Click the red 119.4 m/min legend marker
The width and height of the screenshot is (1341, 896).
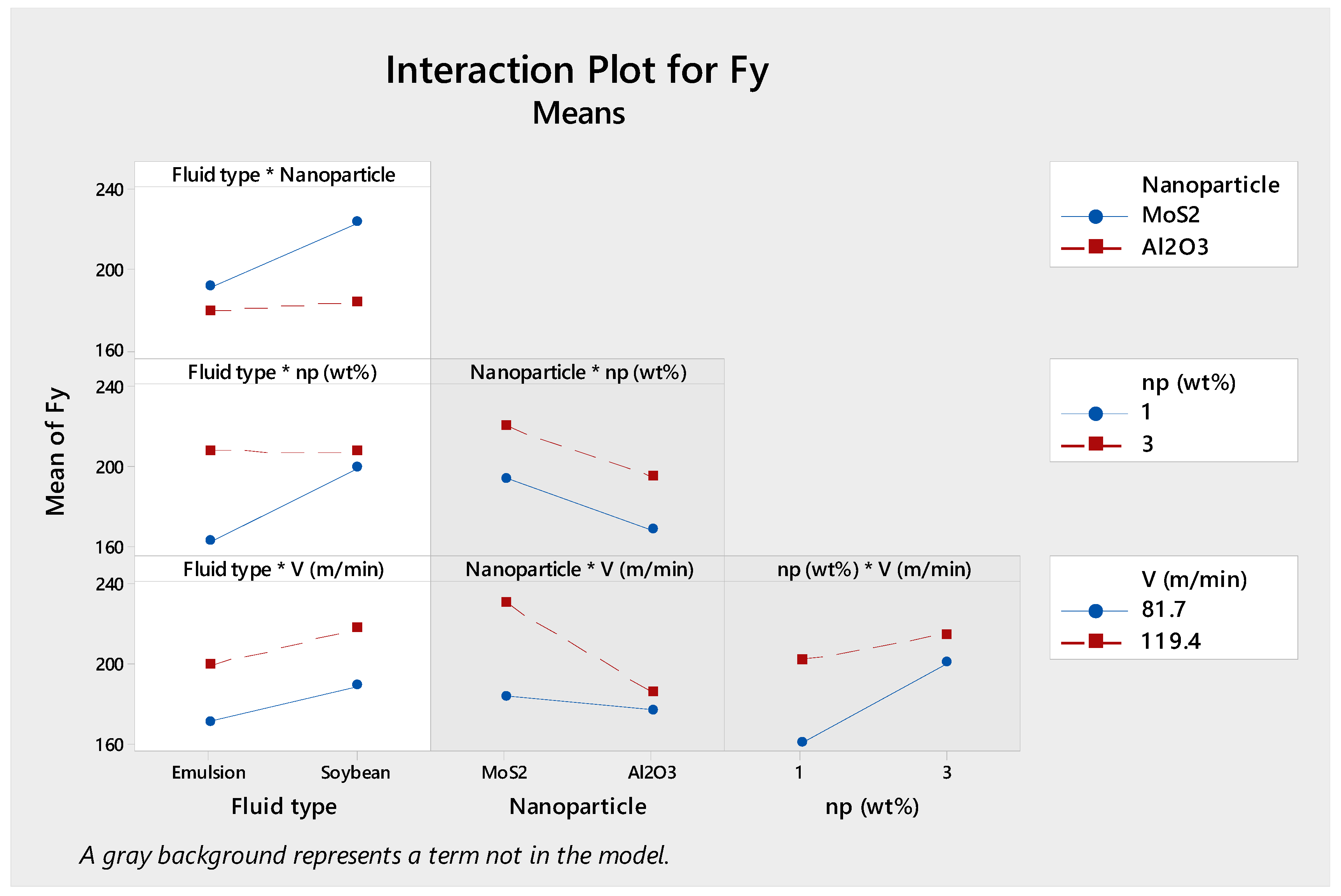pyautogui.click(x=1095, y=642)
